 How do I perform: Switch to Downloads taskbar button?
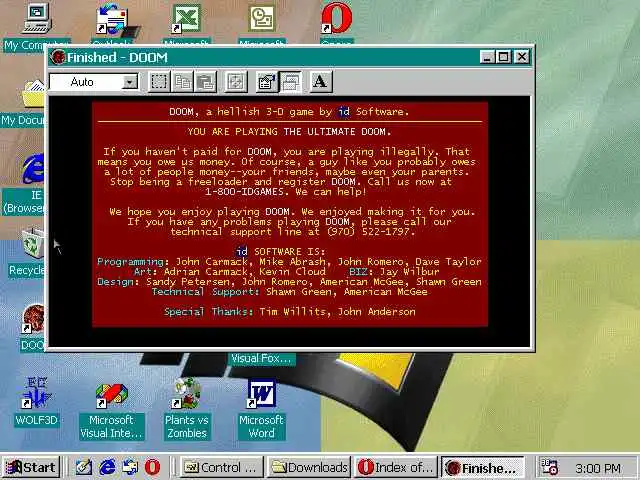[309, 467]
